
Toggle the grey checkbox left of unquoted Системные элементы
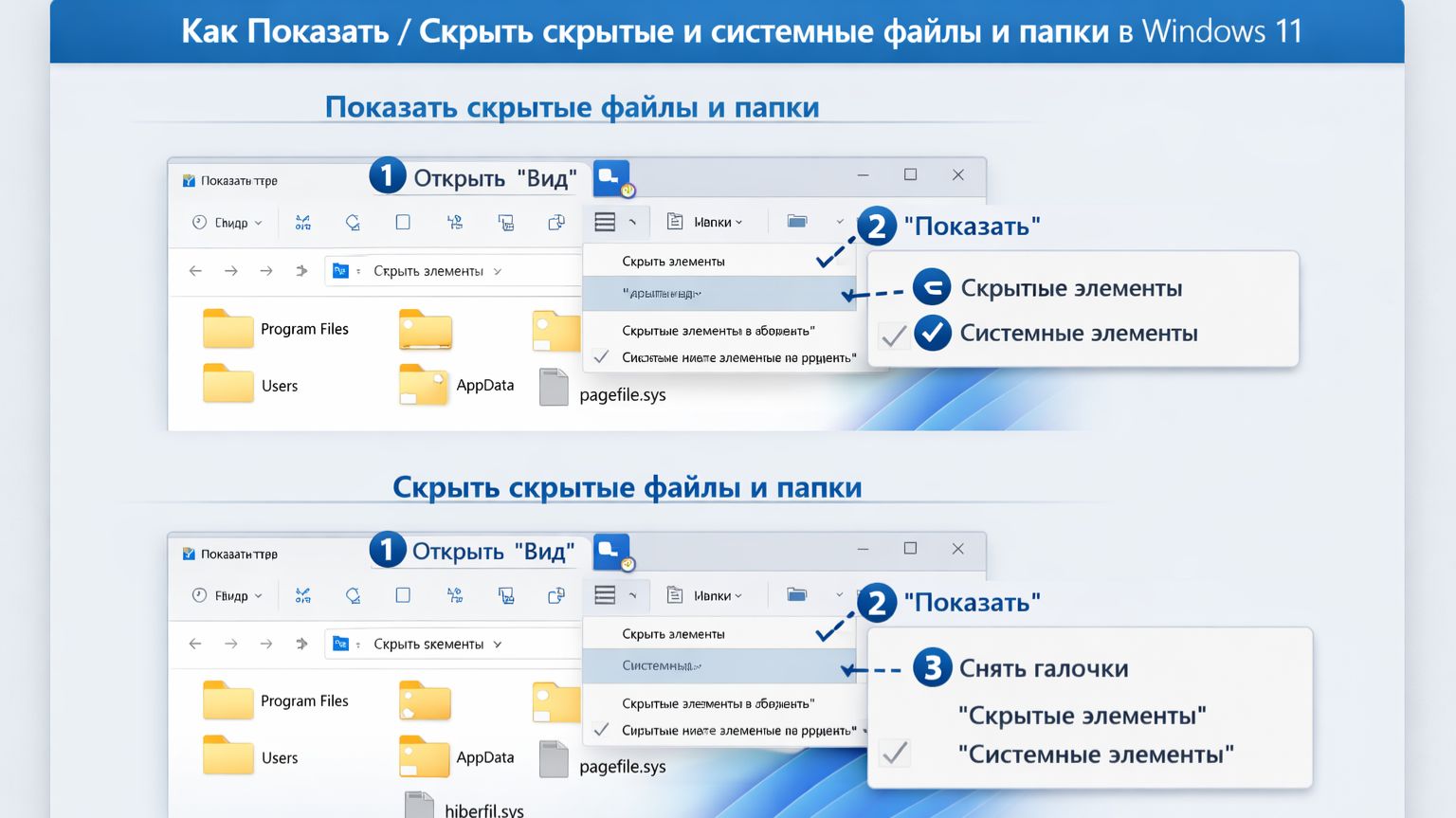click(893, 336)
